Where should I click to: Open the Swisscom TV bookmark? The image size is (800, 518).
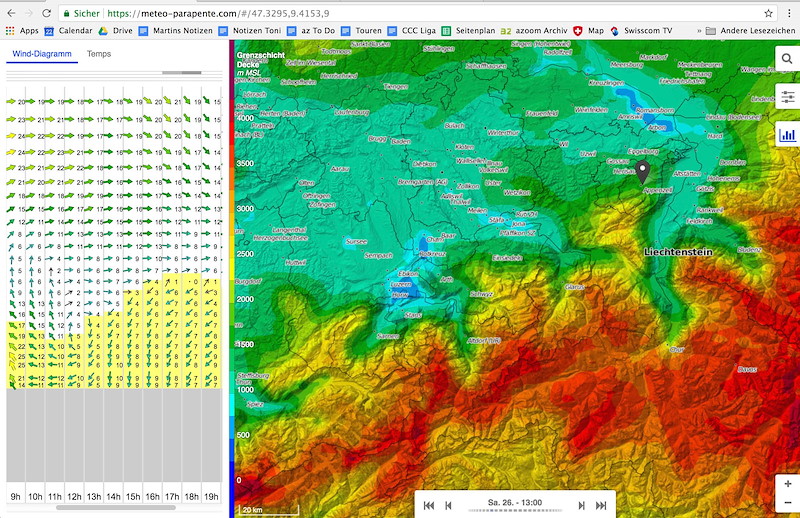[x=641, y=31]
